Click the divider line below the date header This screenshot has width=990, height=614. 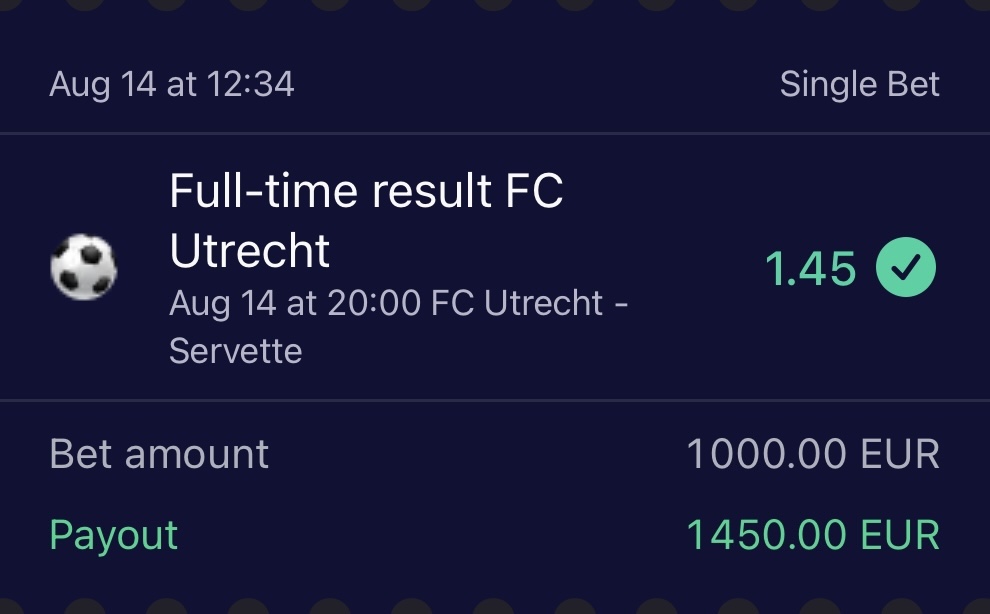(495, 133)
